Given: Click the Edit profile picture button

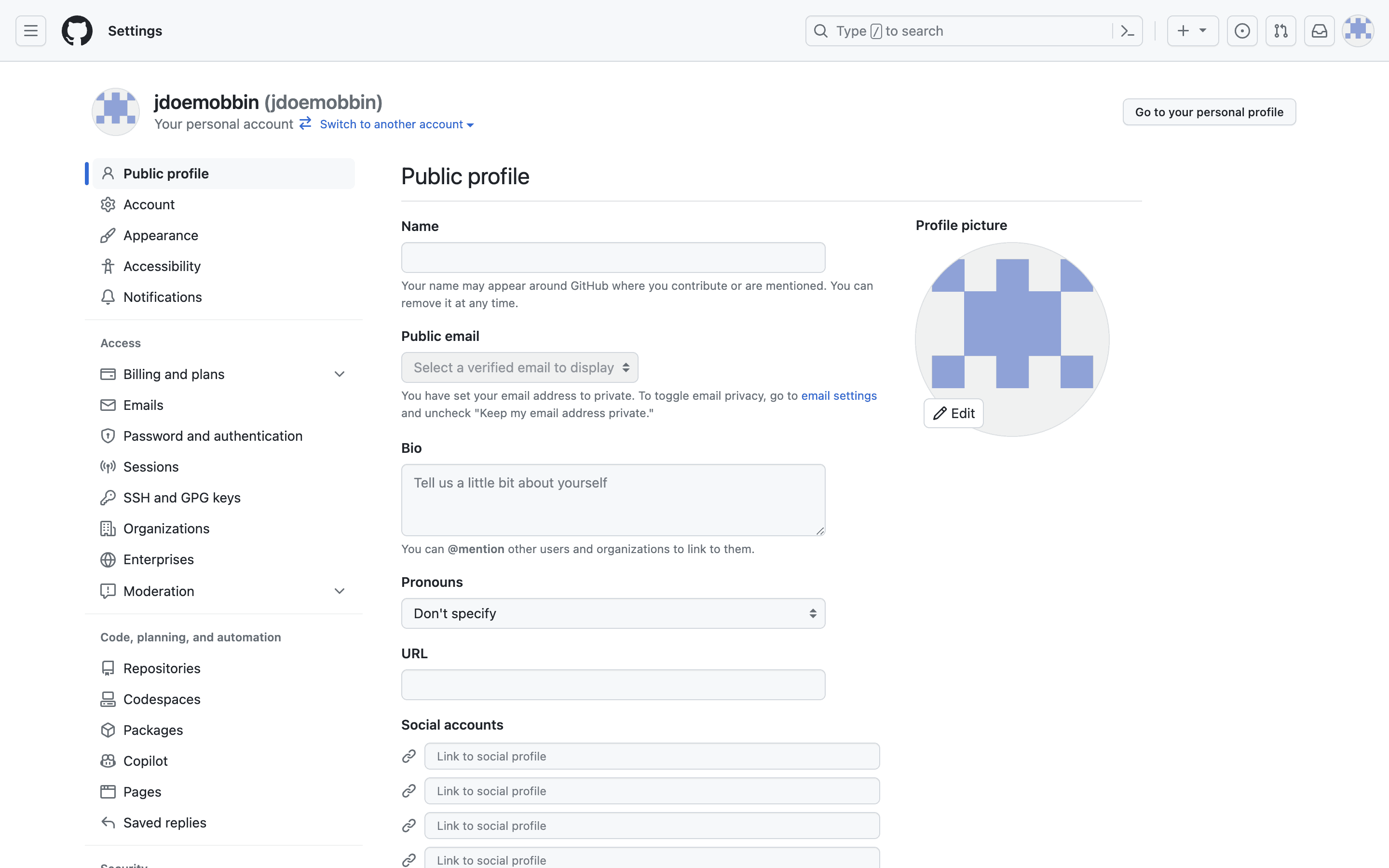Looking at the screenshot, I should [953, 413].
